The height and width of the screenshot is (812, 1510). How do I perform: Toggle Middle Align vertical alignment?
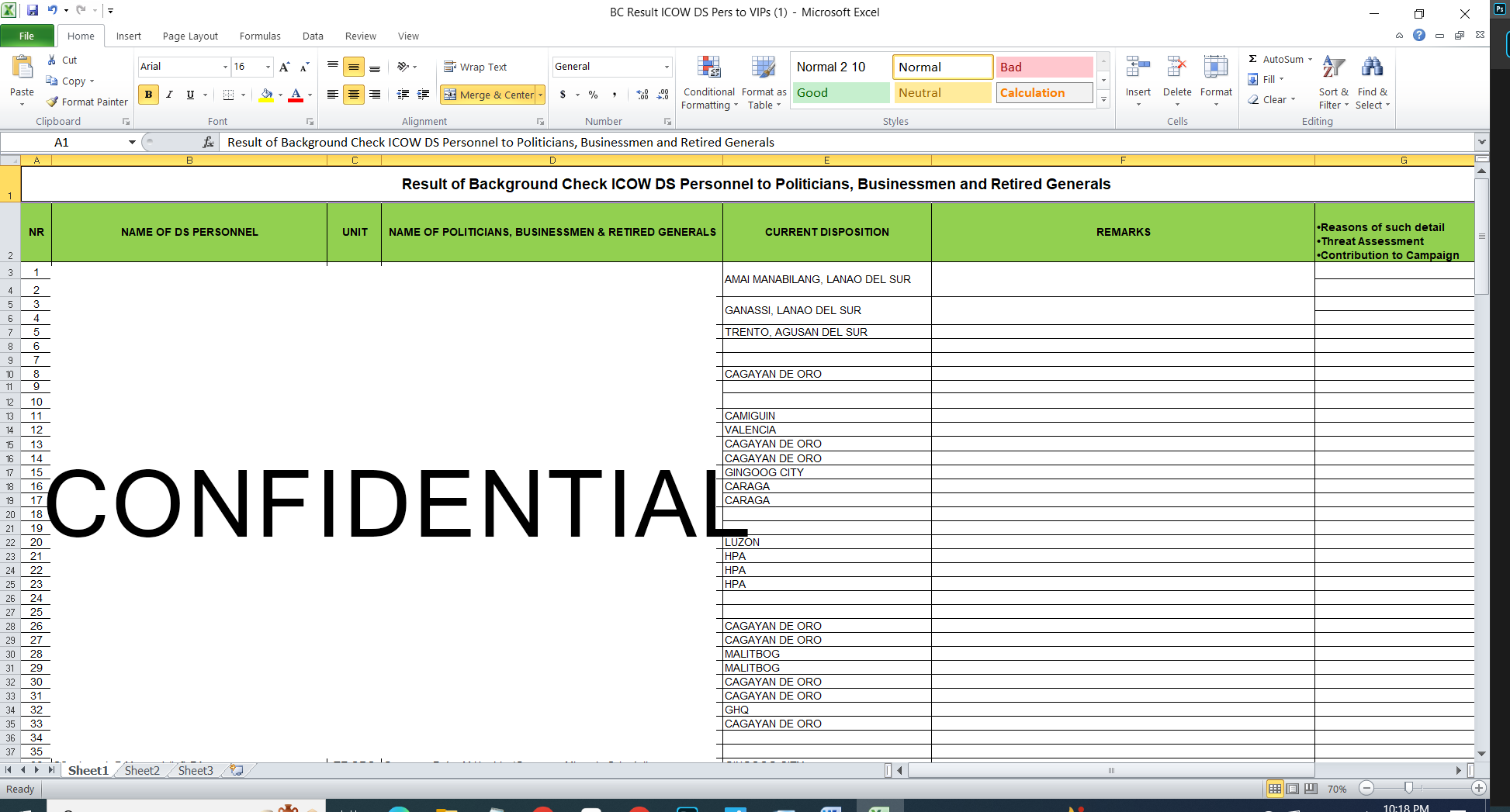pos(354,67)
